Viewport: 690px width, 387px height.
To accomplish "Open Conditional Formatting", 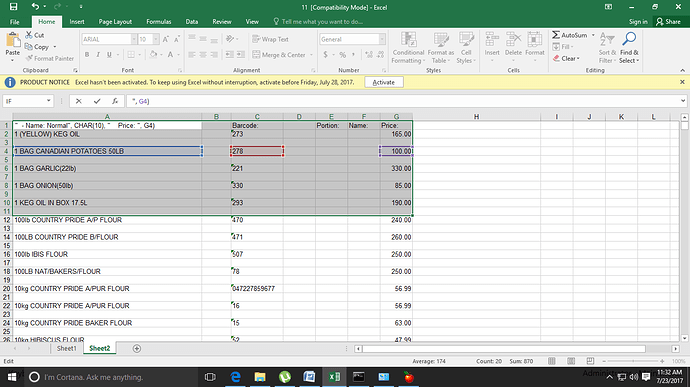I will (x=408, y=48).
